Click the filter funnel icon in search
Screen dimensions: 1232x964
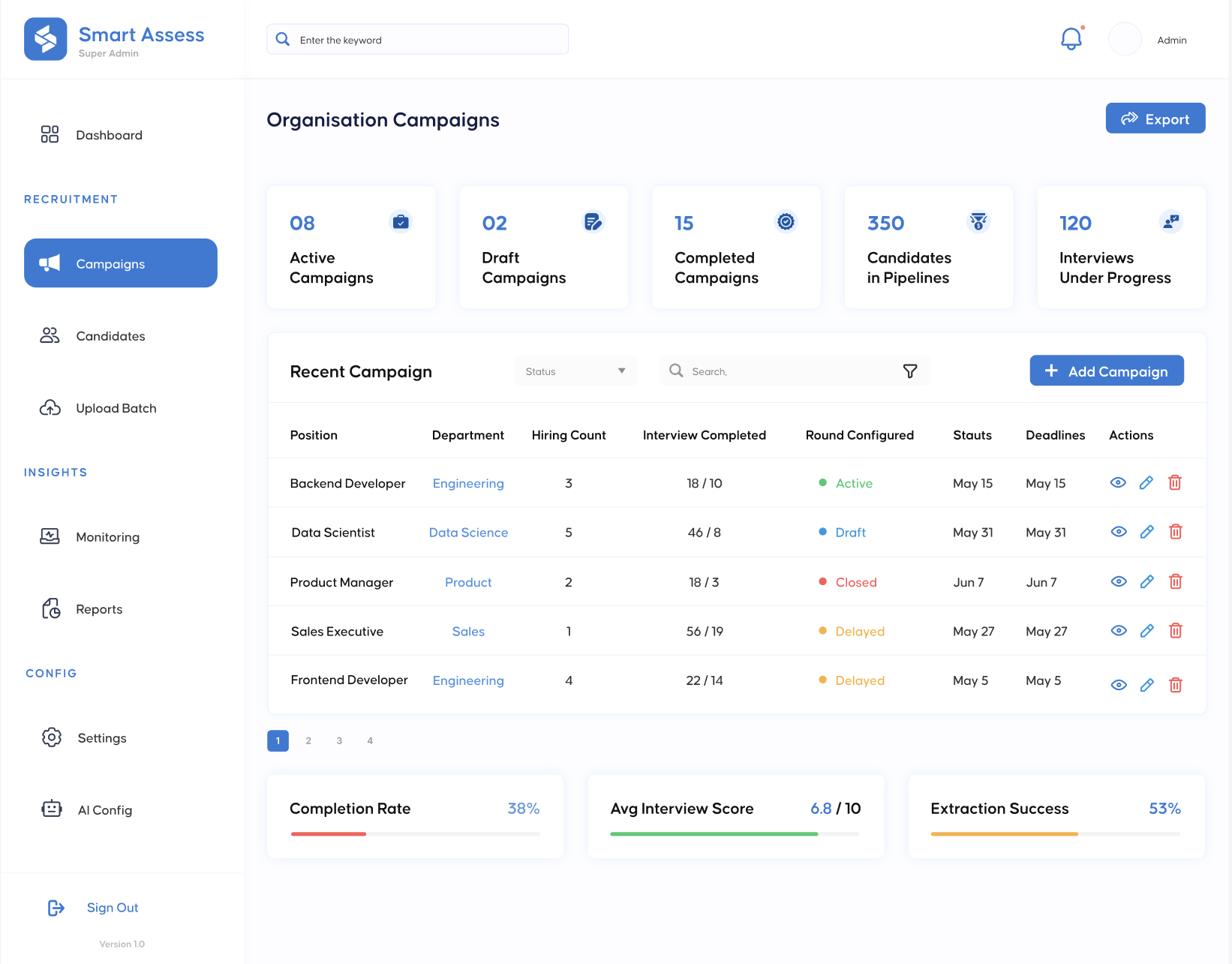point(909,371)
